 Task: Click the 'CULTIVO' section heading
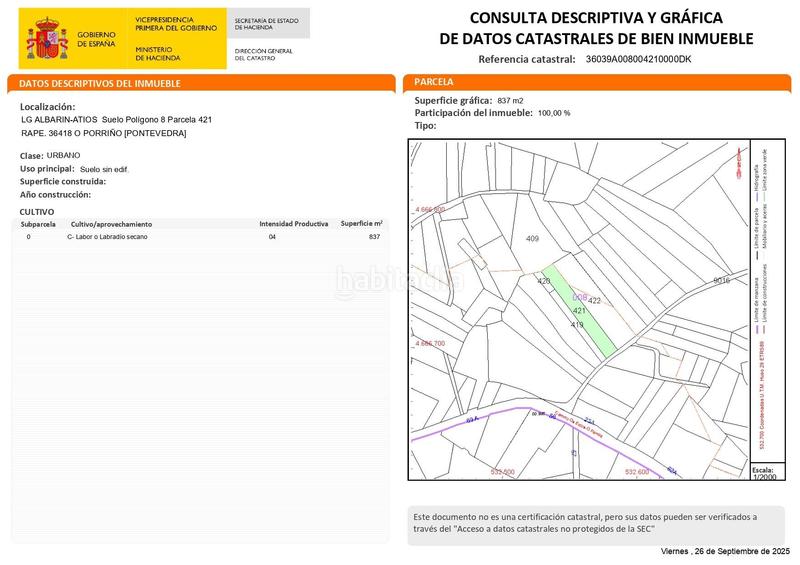point(37,212)
